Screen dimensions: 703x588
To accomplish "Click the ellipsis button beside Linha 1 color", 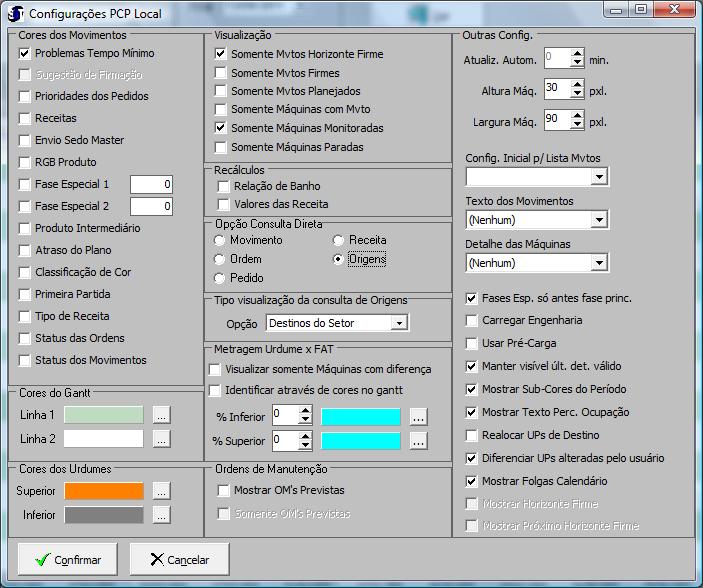I will (x=161, y=415).
